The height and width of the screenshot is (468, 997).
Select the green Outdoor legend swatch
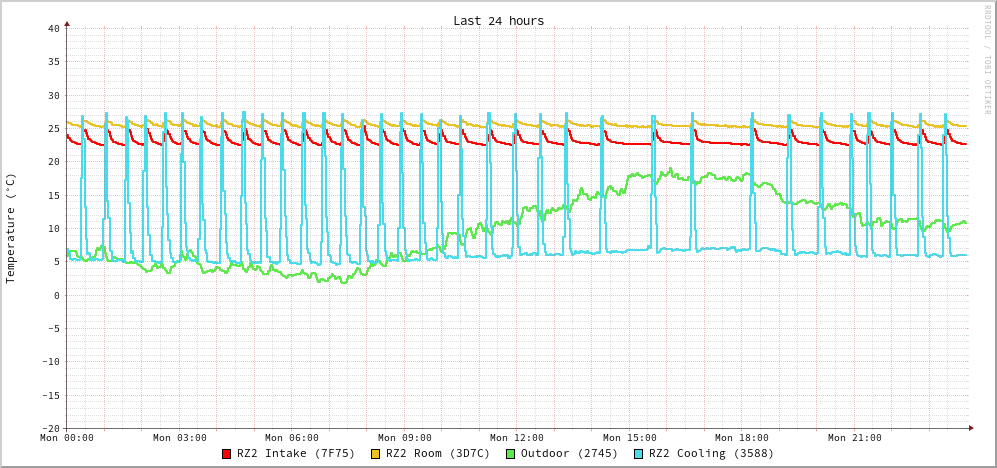[510, 454]
